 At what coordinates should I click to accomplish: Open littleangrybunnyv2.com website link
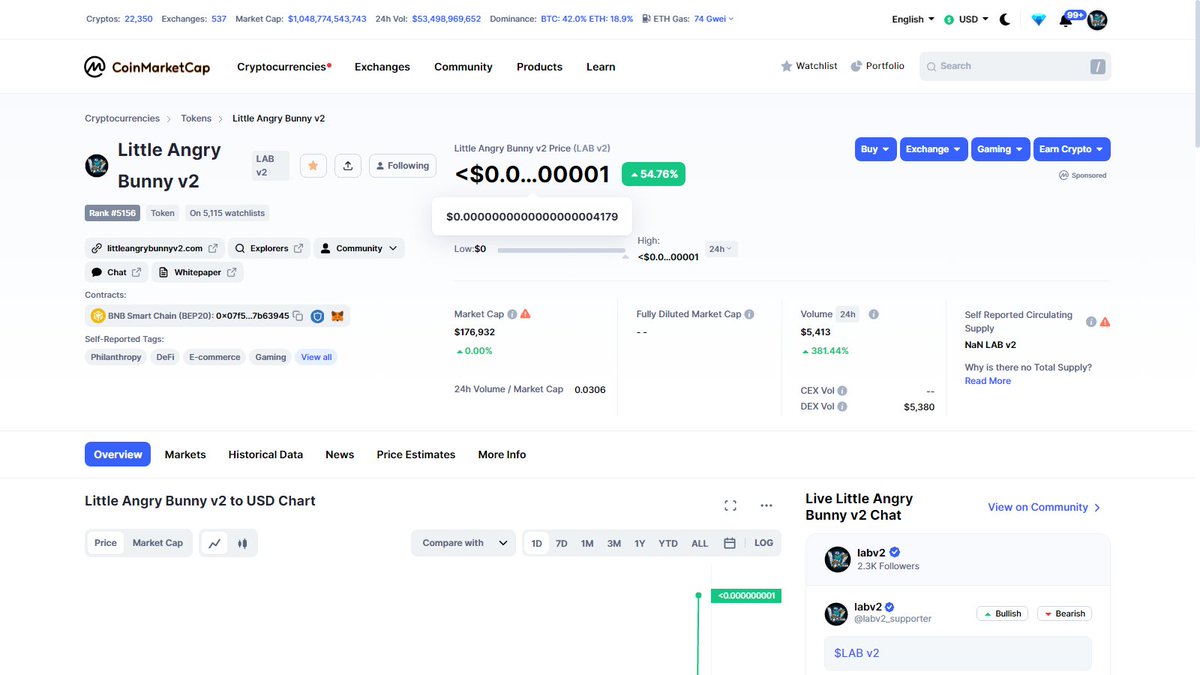point(155,248)
